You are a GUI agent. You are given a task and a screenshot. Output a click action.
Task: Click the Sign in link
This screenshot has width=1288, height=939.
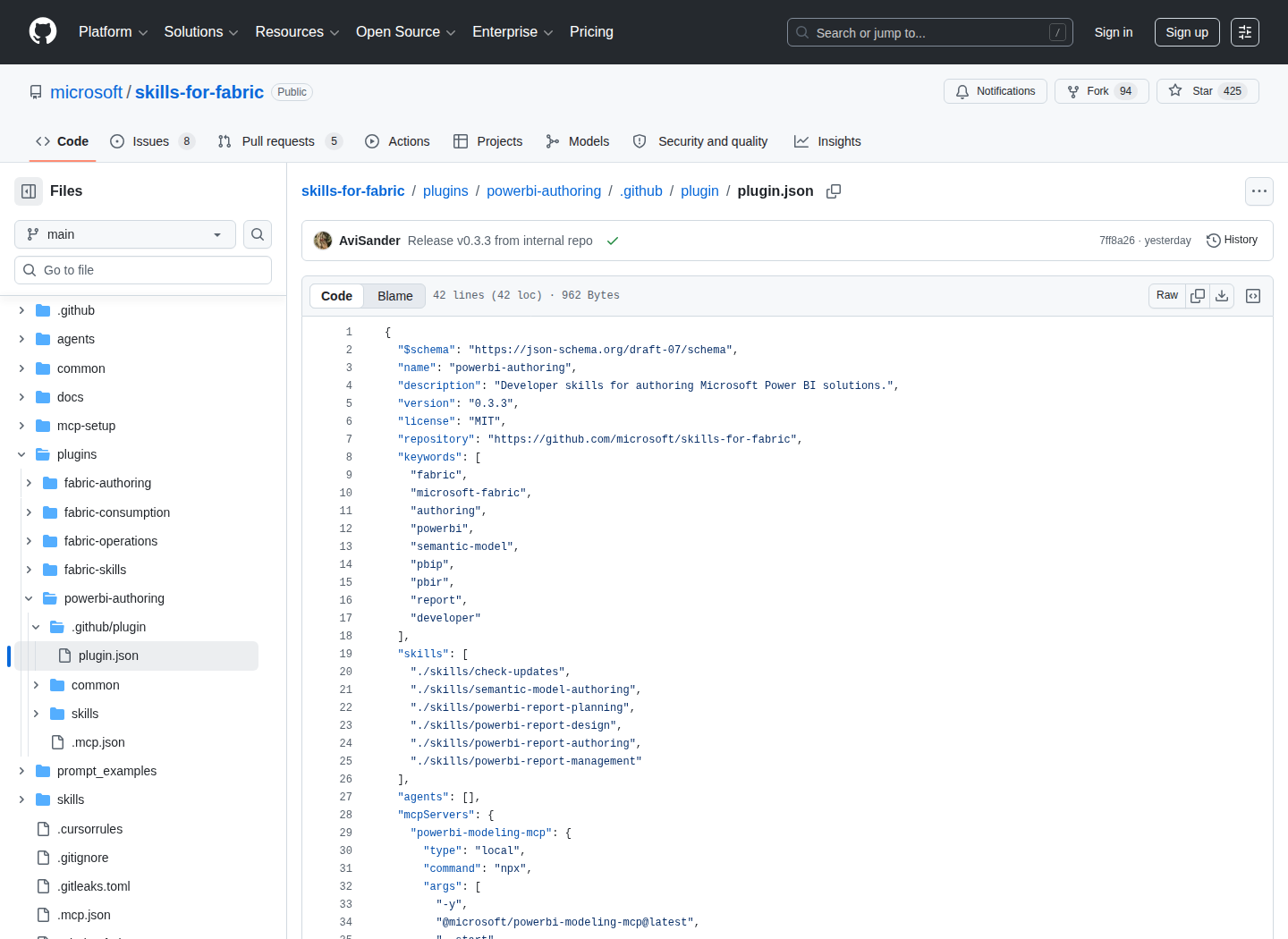point(1114,32)
